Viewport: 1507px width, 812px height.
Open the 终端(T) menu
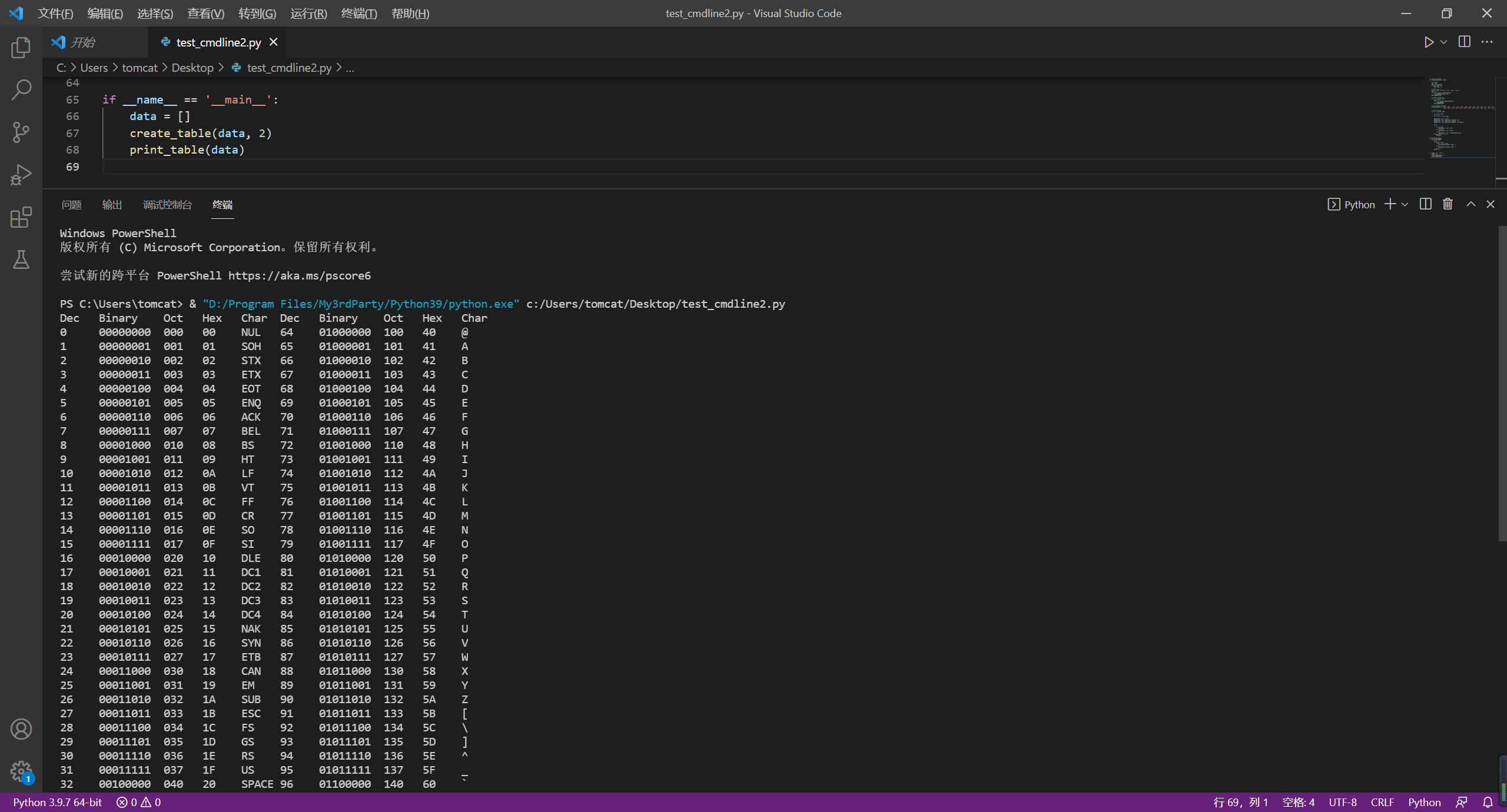click(359, 14)
